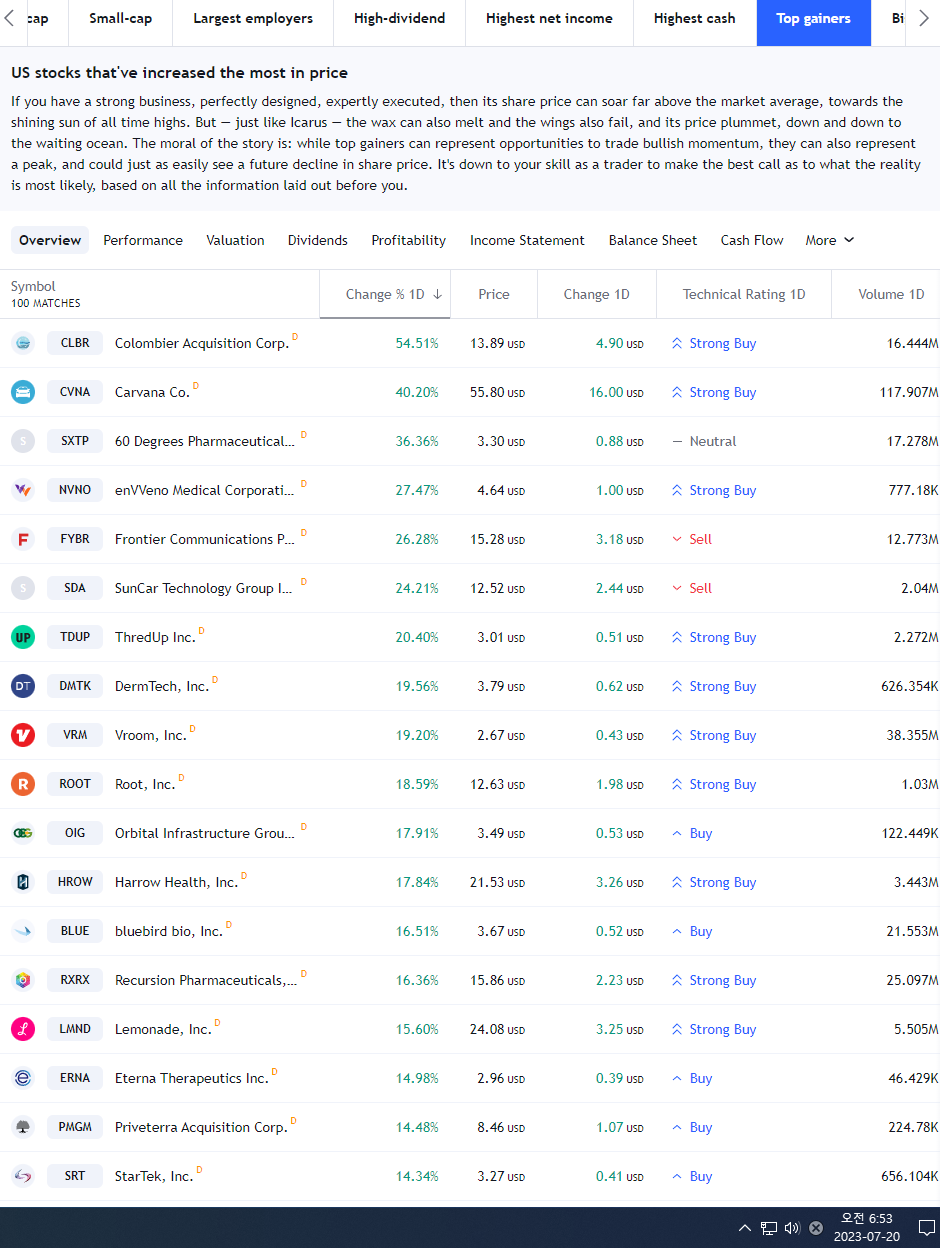Open the HROW ticker symbol link
The height and width of the screenshot is (1248, 940).
[x=75, y=882]
